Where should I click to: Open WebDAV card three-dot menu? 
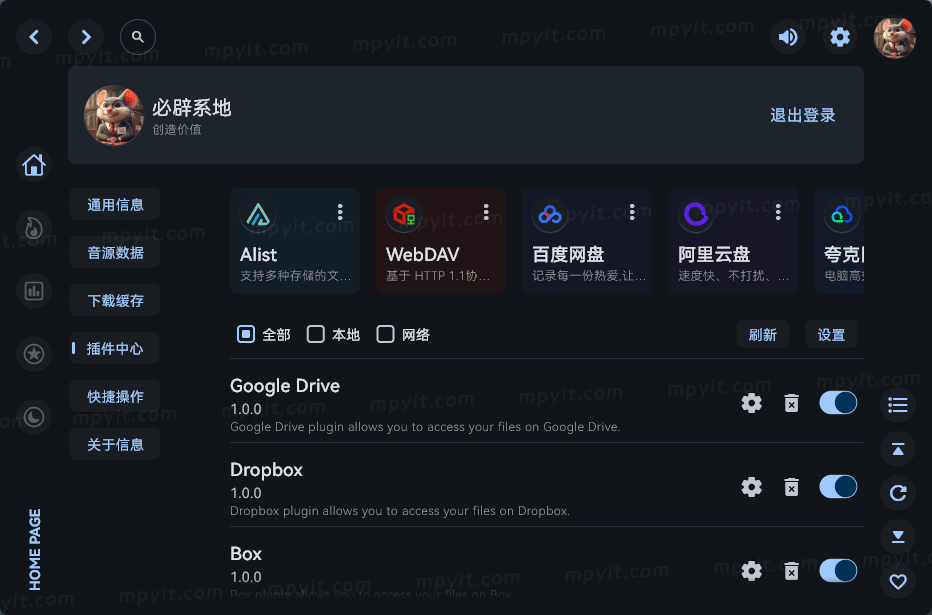[x=486, y=212]
